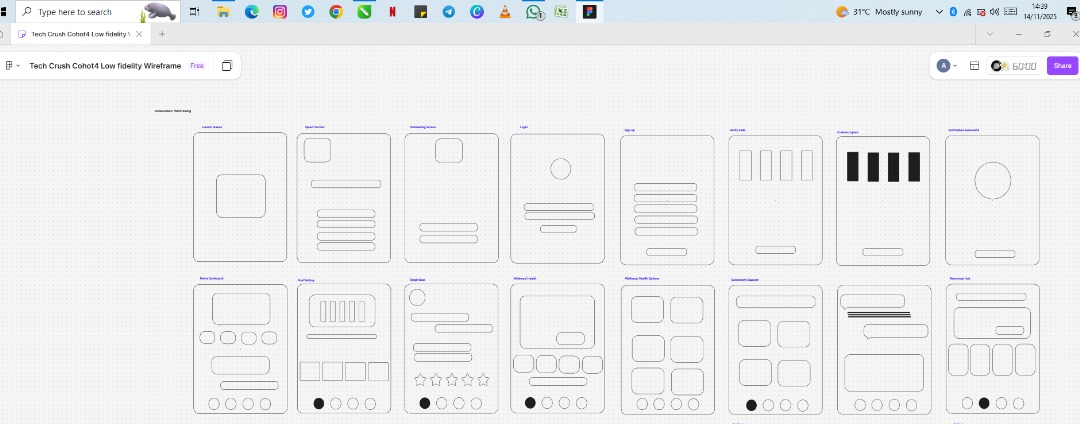This screenshot has width=1080, height=424.
Task: Open Excel from taskbar
Action: coord(561,12)
